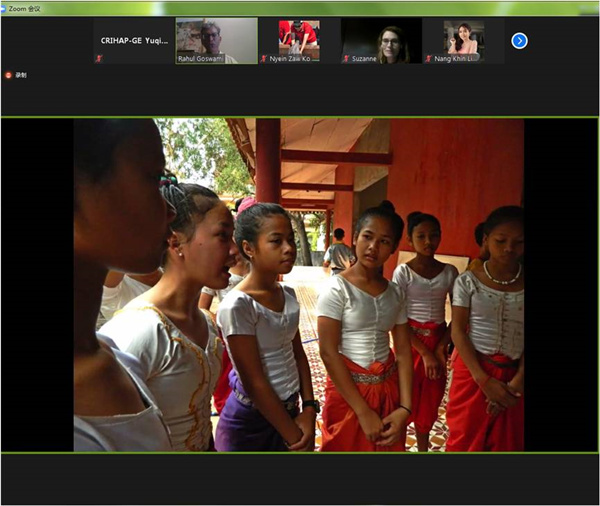Click the black bar left of shared photo
Screen dimensions: 600x506
coord(37,285)
